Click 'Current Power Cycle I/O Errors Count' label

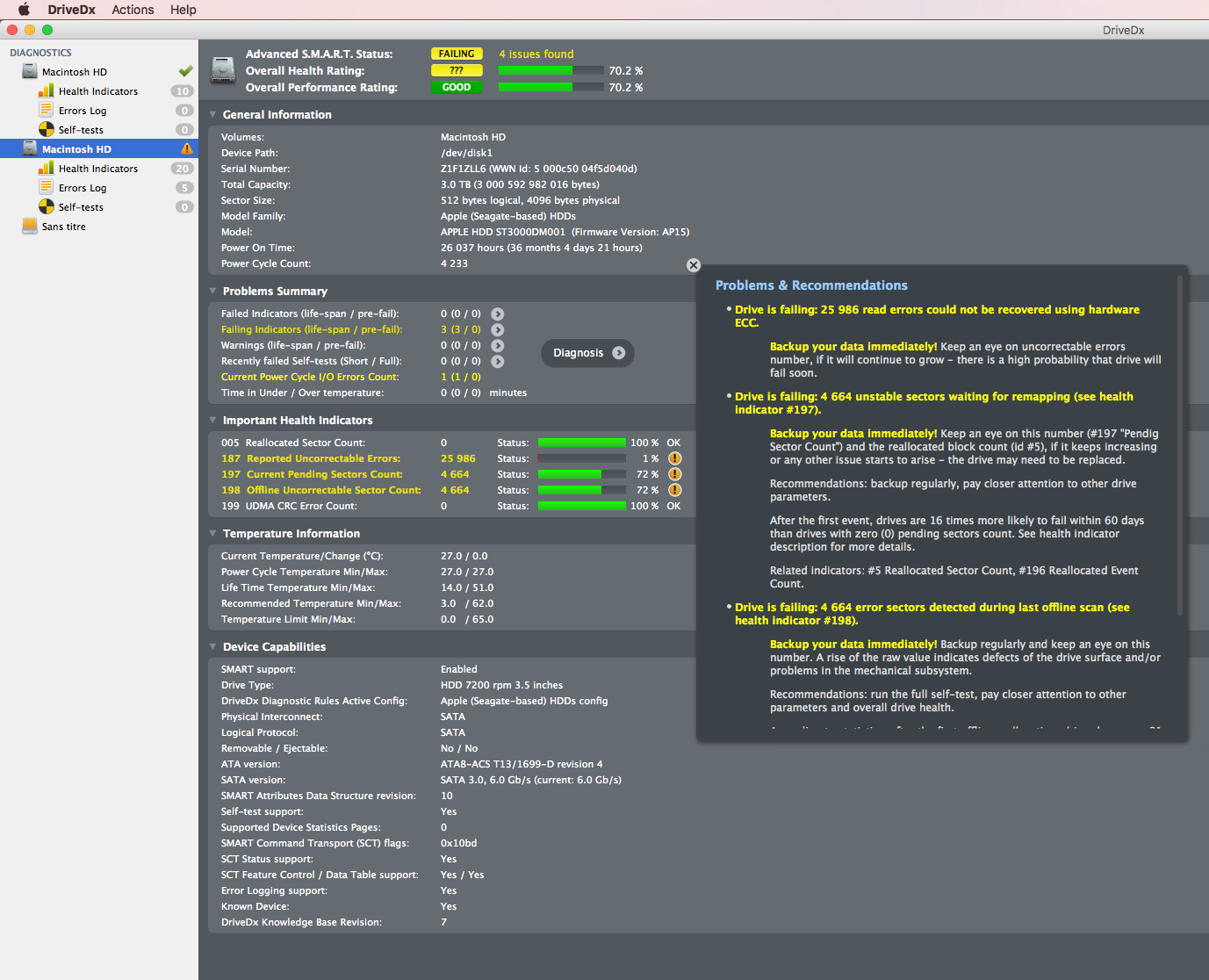(310, 377)
